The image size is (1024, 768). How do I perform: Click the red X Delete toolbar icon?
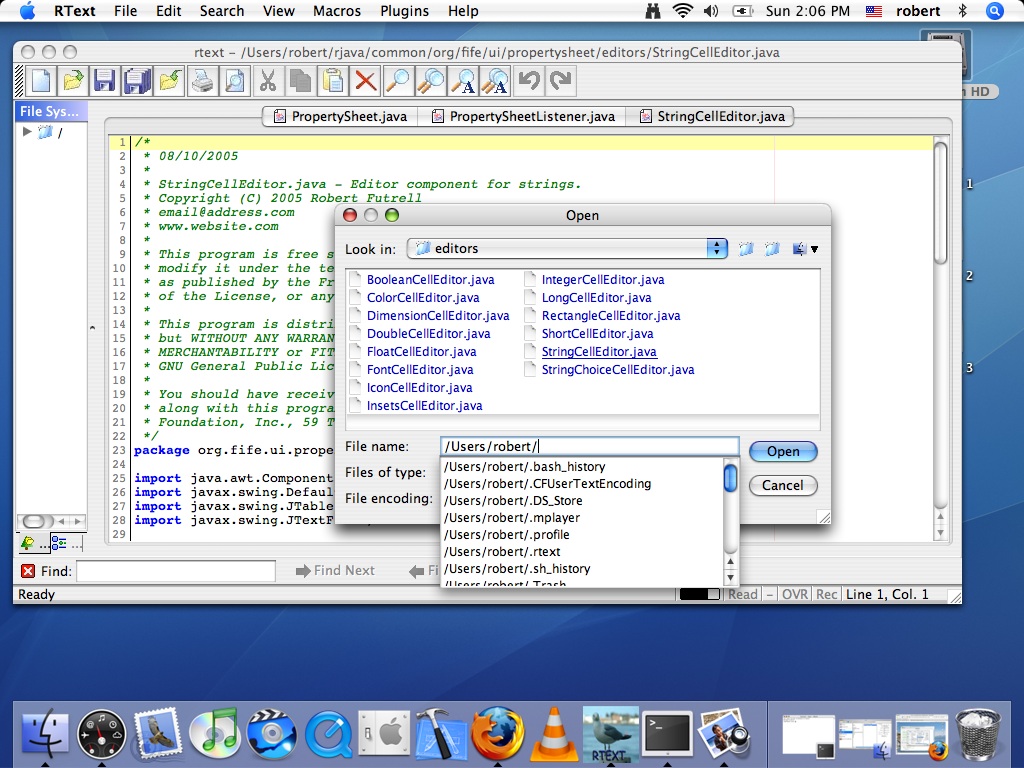tap(366, 80)
